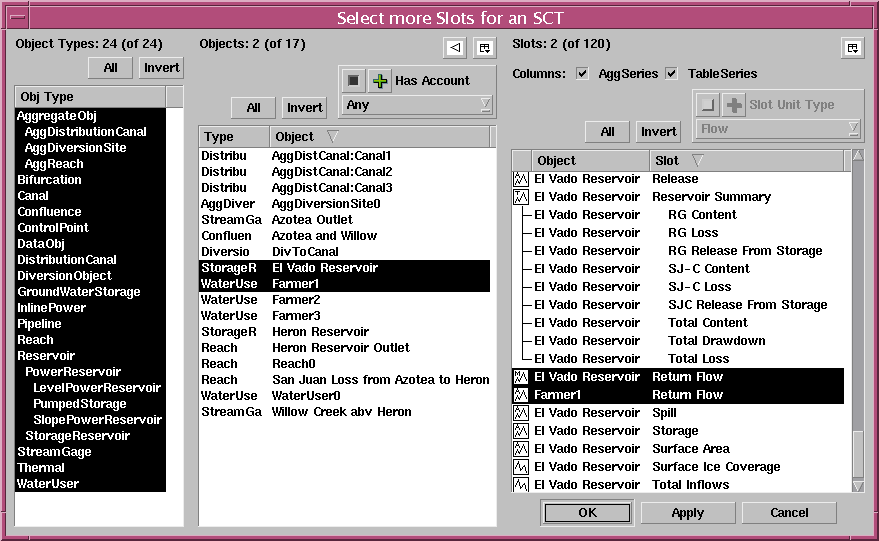The image size is (879, 541).
Task: Select SJC Release From Storage slot
Action: [x=678, y=305]
